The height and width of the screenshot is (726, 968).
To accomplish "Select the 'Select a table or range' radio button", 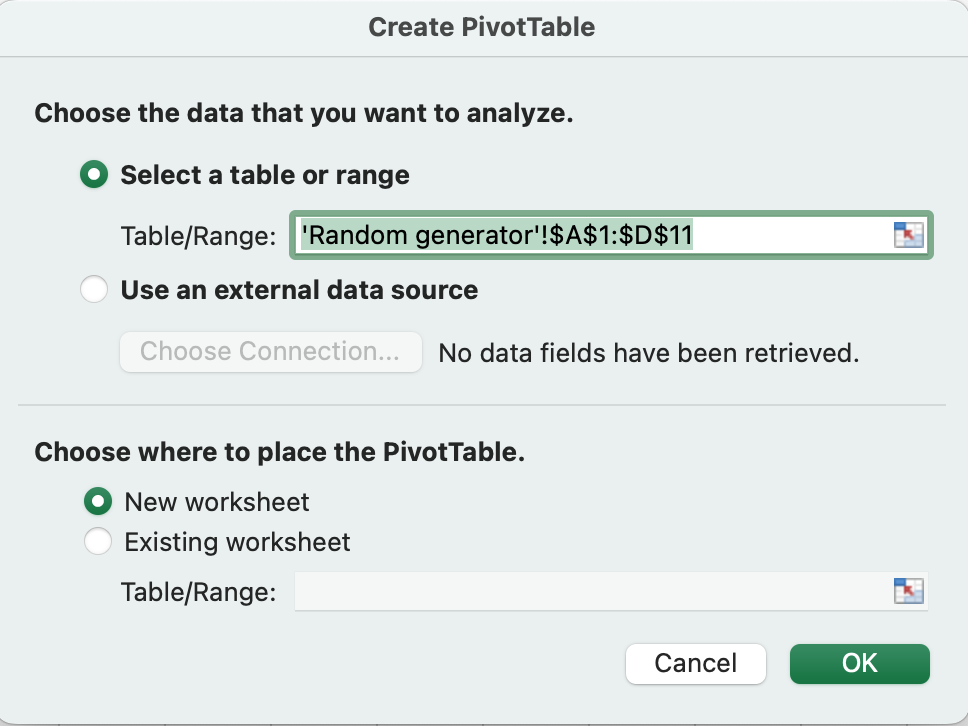I will point(93,174).
